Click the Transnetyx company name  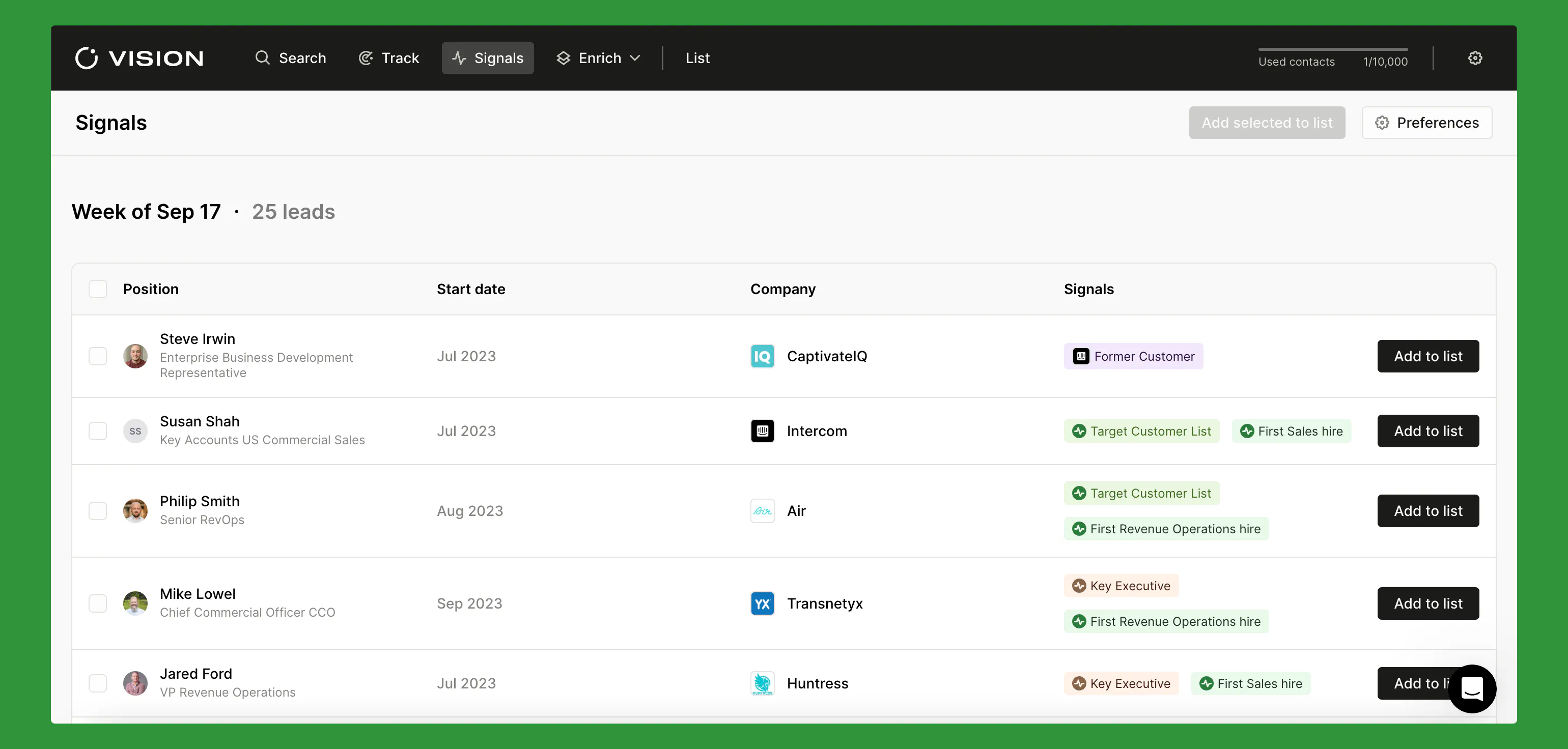coord(825,603)
